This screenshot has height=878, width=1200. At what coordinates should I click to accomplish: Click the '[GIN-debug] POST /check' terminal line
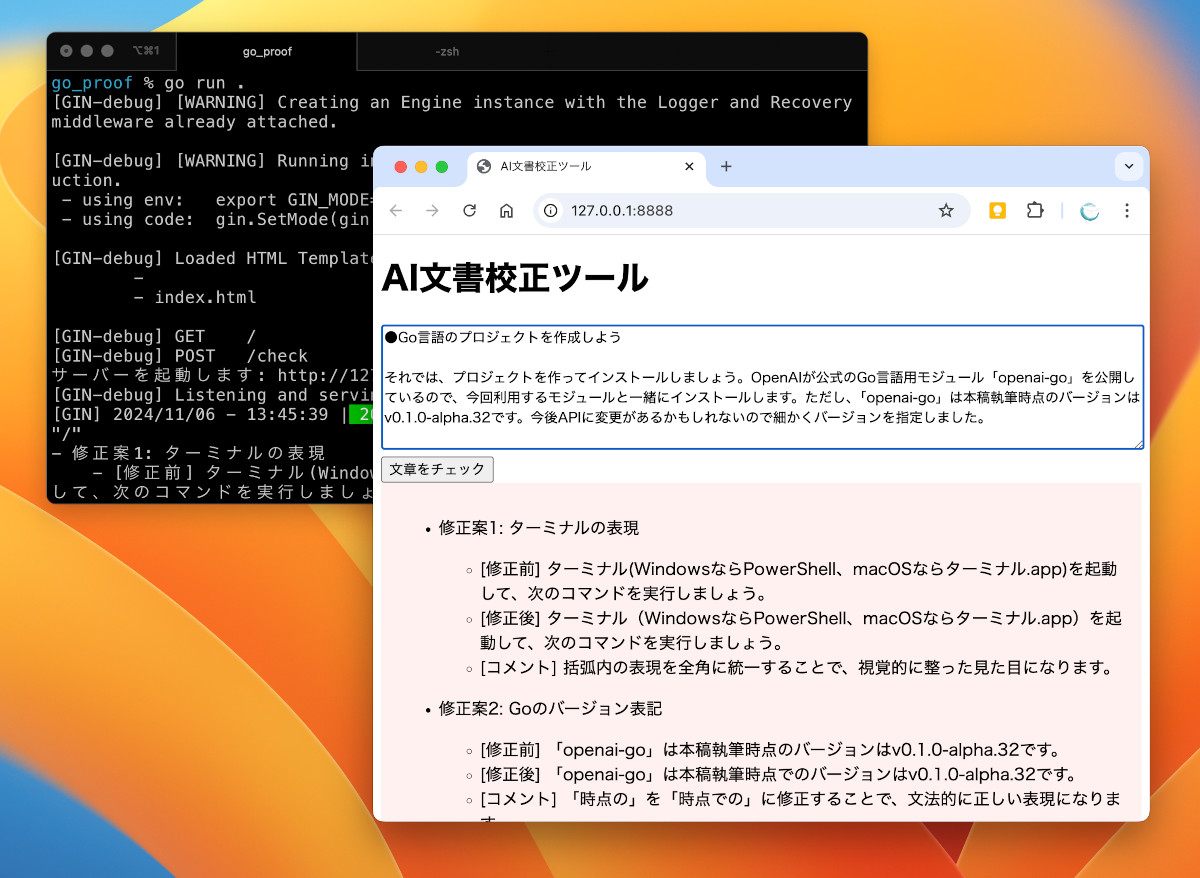point(180,356)
